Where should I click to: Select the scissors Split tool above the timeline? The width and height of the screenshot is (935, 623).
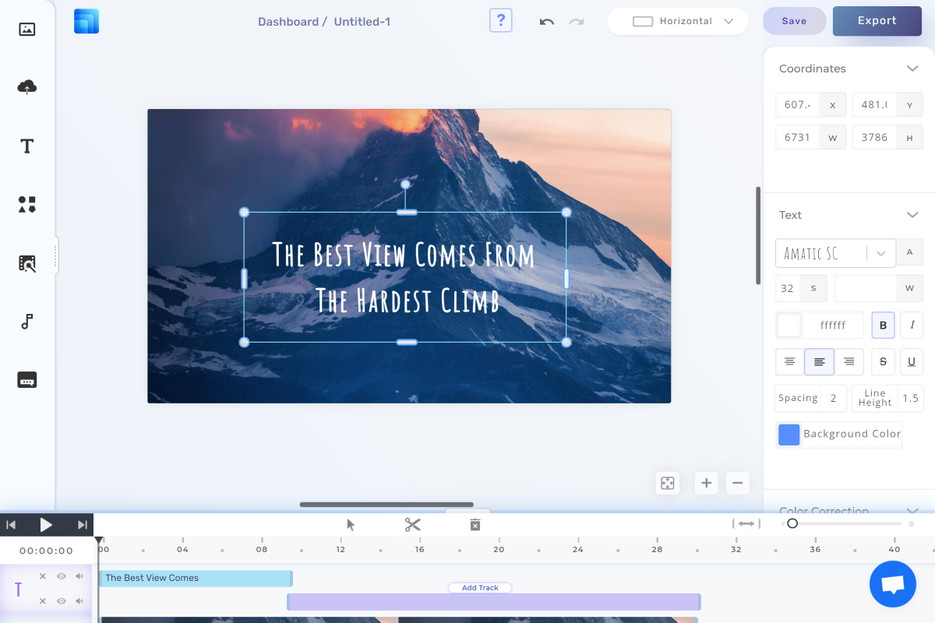412,523
